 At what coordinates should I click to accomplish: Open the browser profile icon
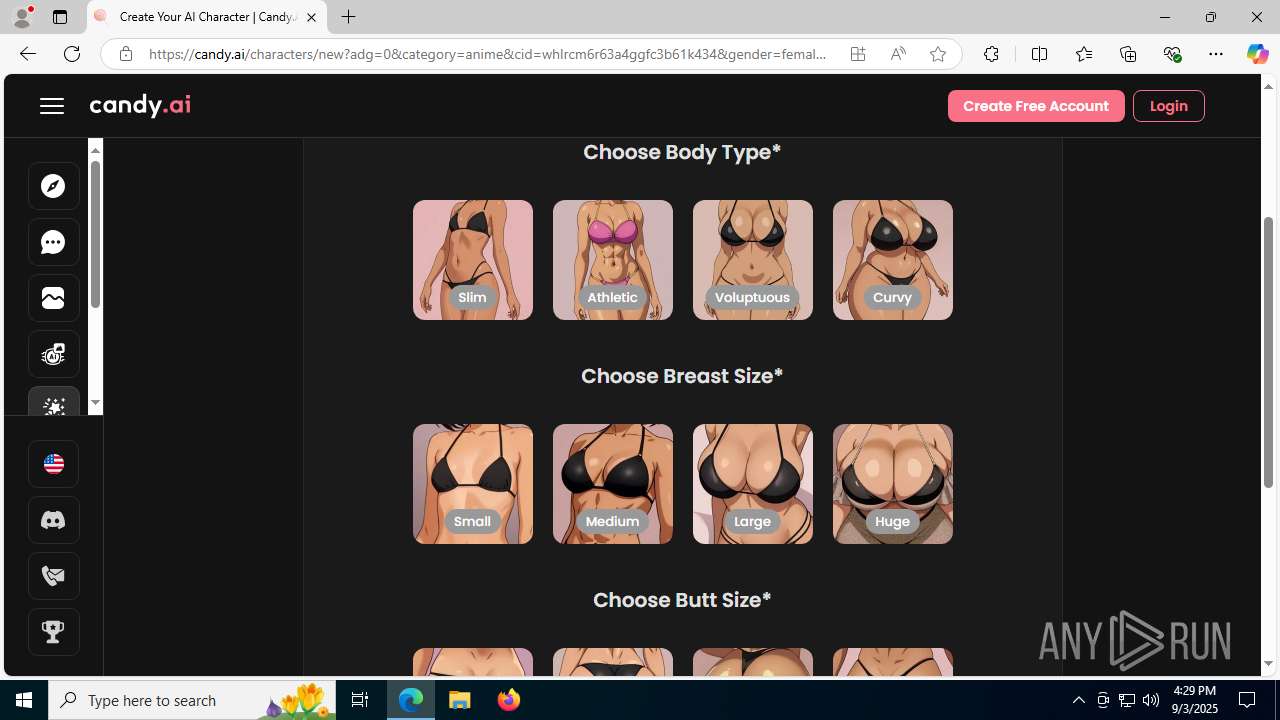21,17
